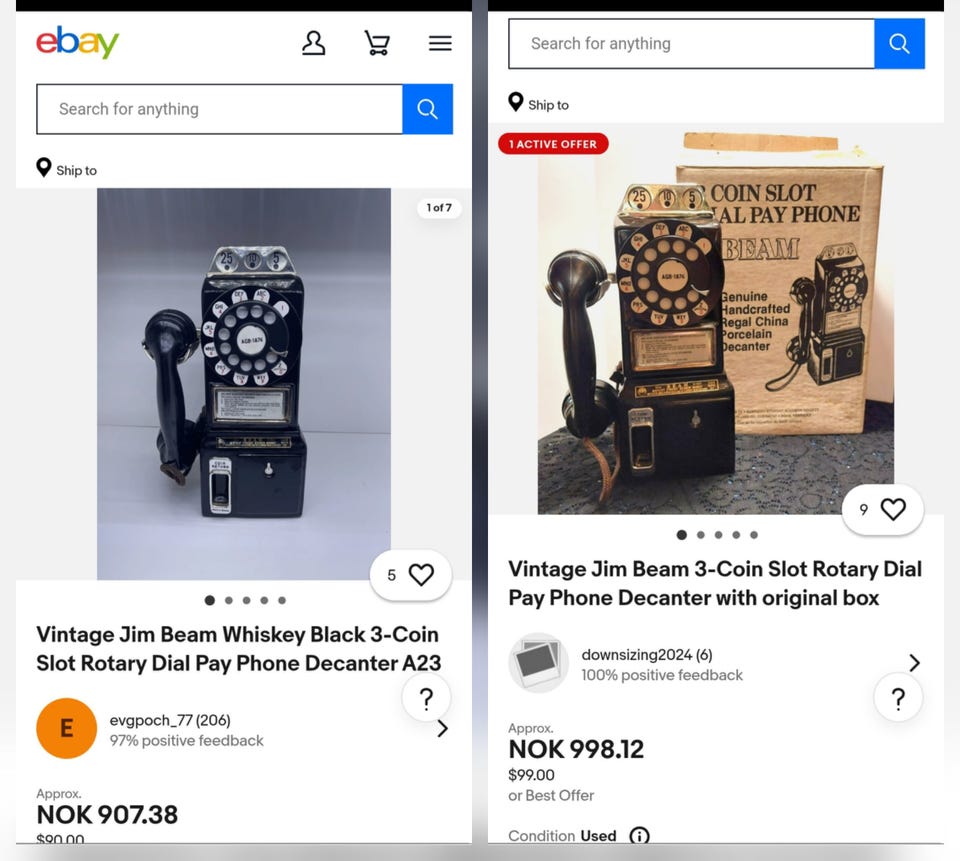Open the shopping cart icon

tap(377, 43)
